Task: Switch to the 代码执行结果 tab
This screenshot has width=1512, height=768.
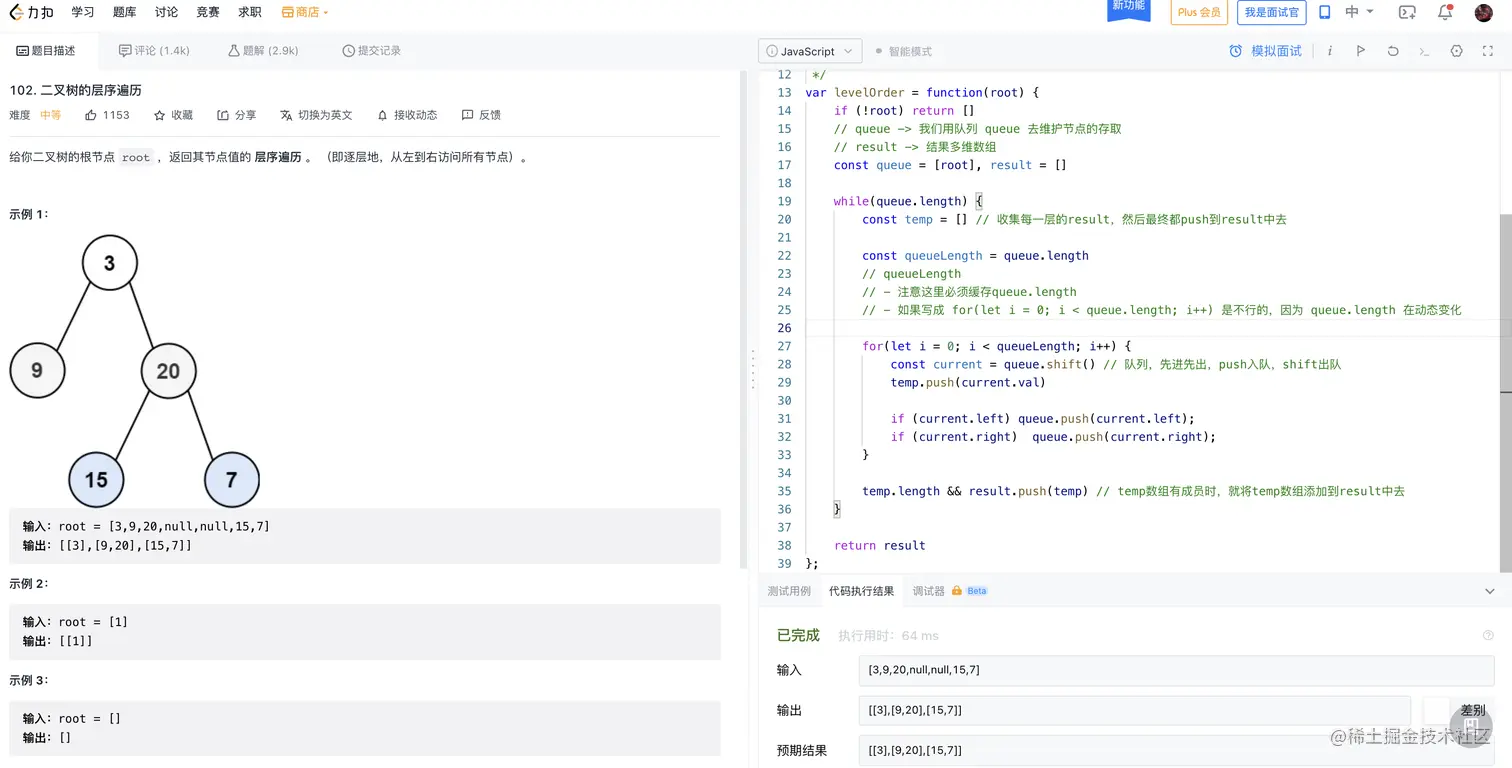Action: 861,591
